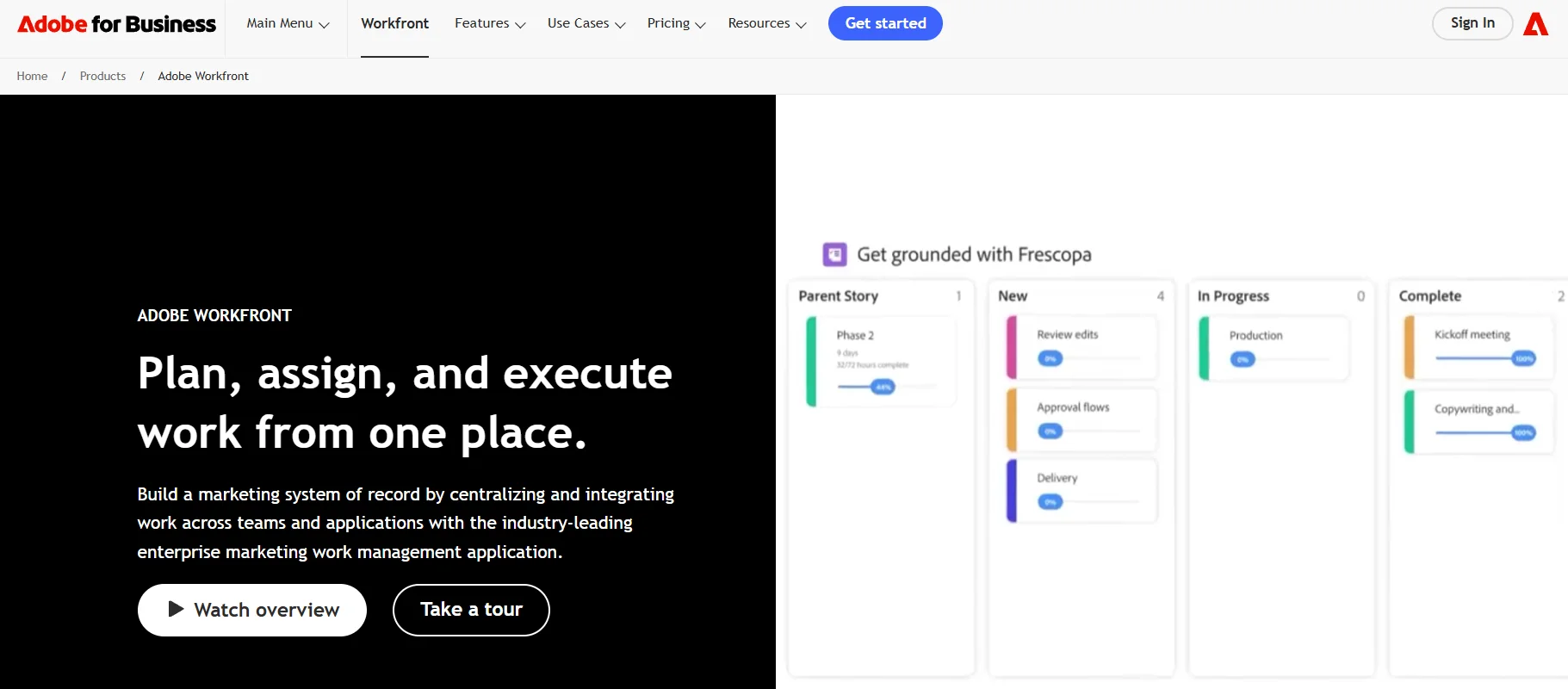Click the Adobe for Business logo

[x=115, y=23]
